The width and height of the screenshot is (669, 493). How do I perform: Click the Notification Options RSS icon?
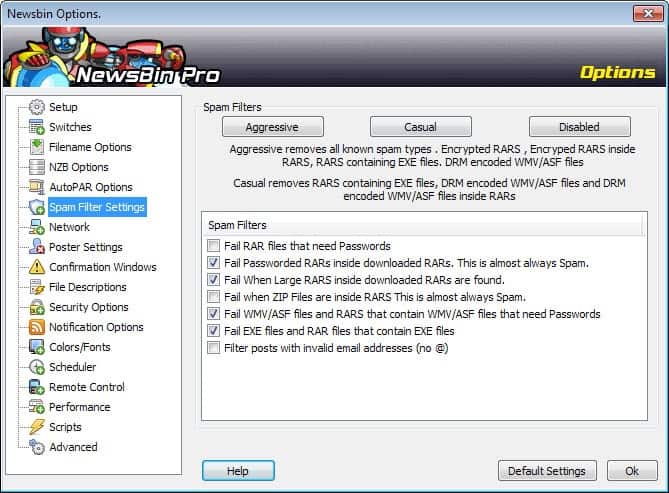(37, 327)
